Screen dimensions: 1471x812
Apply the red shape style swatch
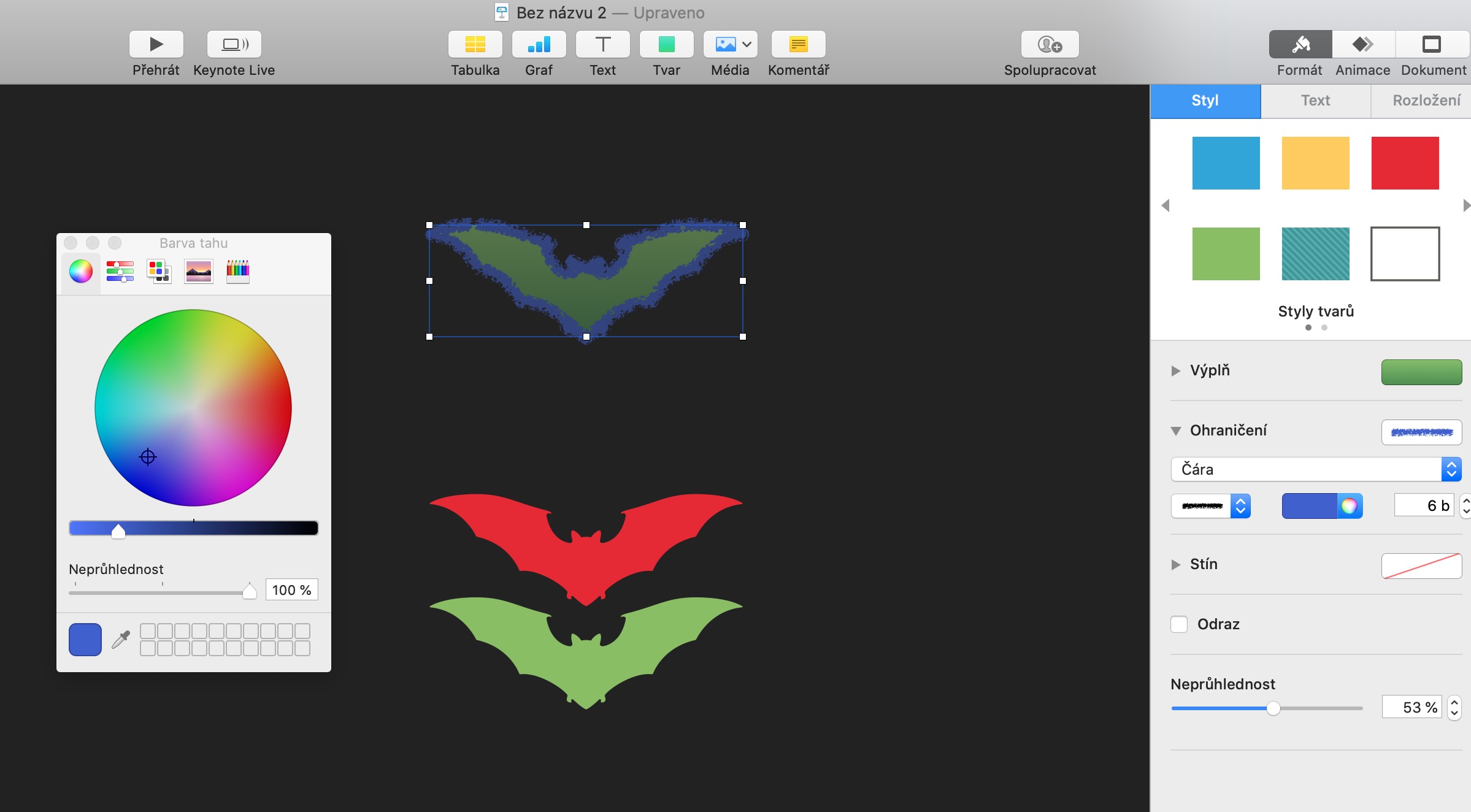[x=1405, y=163]
